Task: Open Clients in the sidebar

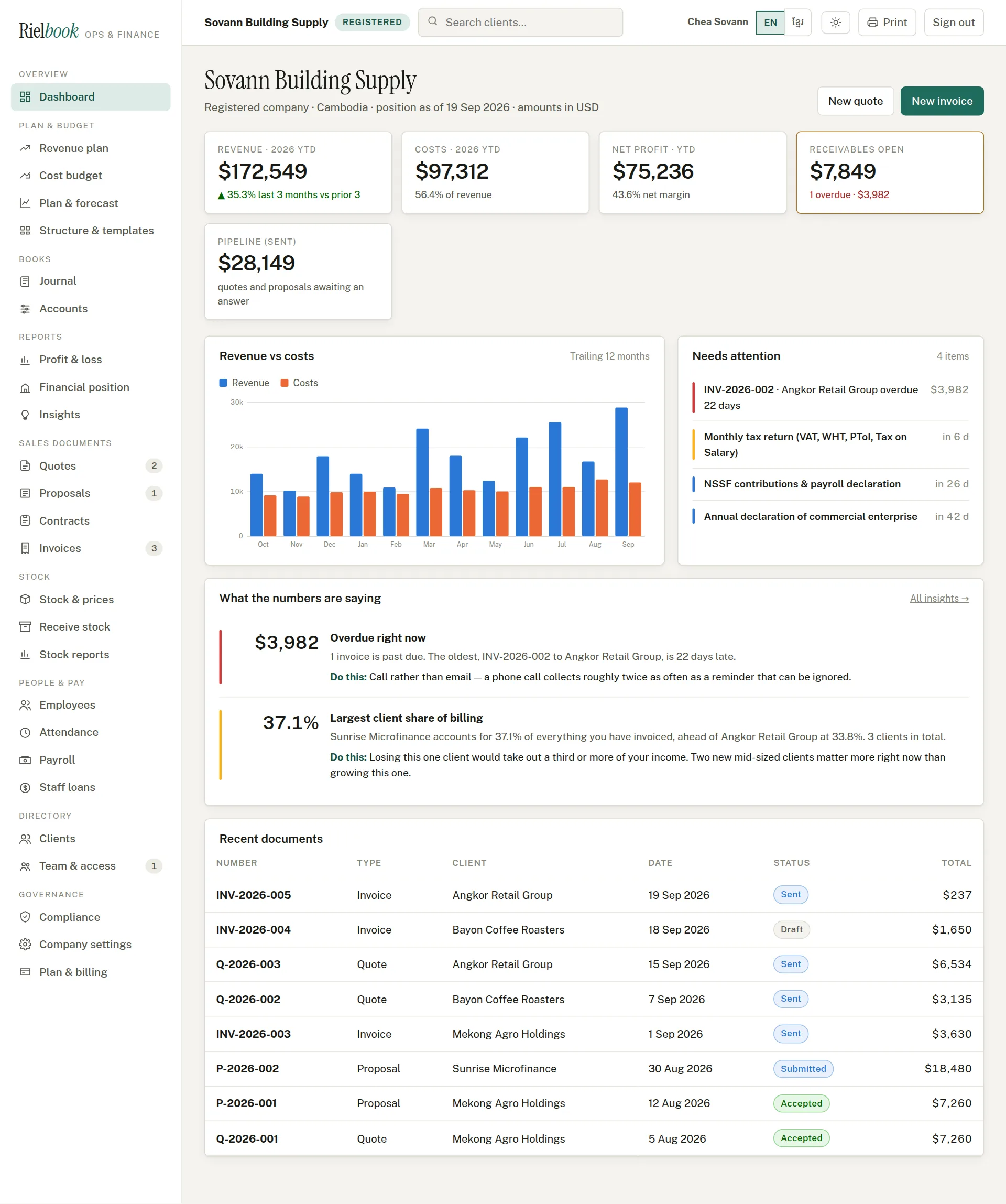Action: point(91,838)
